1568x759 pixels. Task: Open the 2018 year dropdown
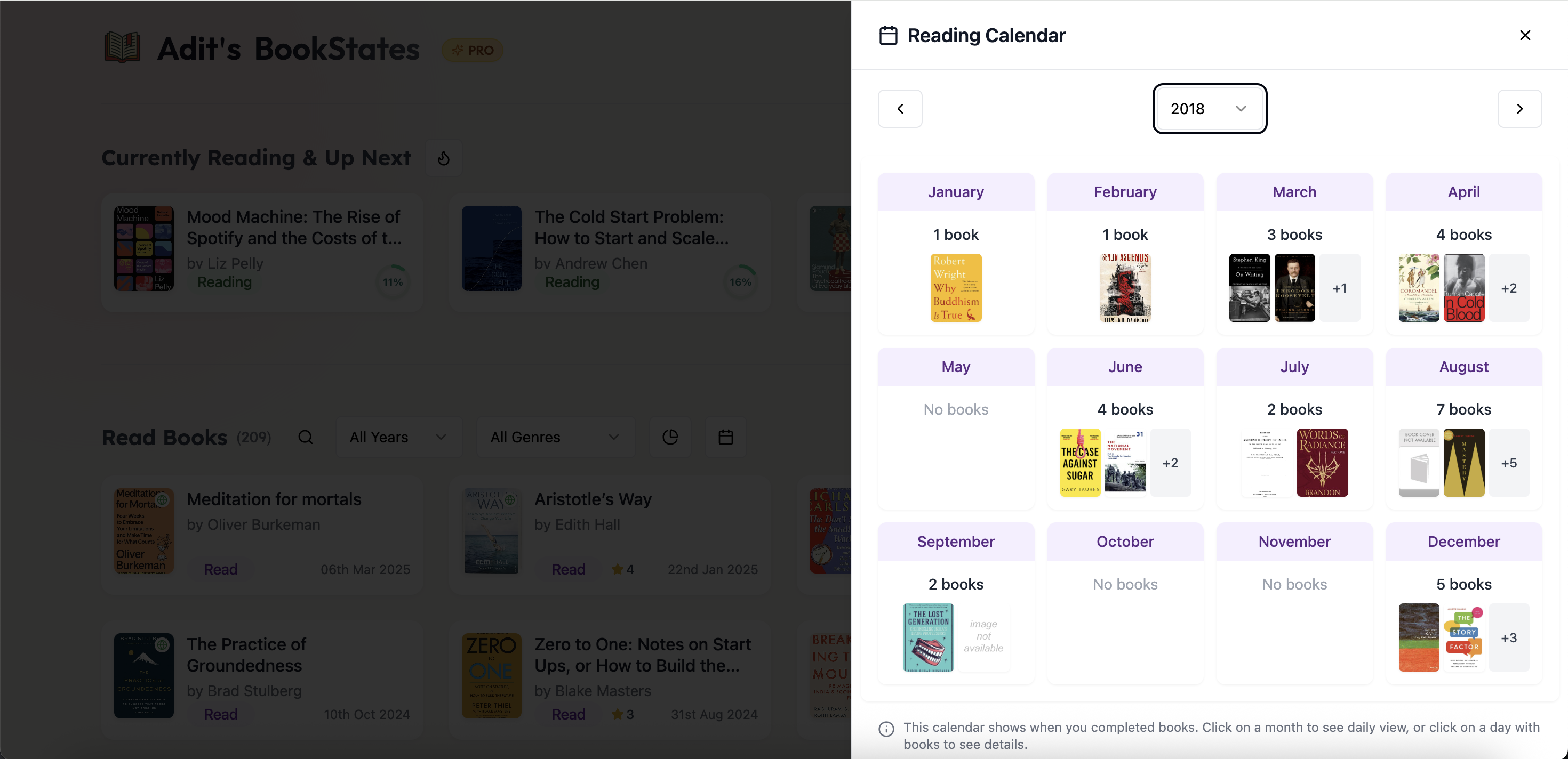coord(1210,109)
